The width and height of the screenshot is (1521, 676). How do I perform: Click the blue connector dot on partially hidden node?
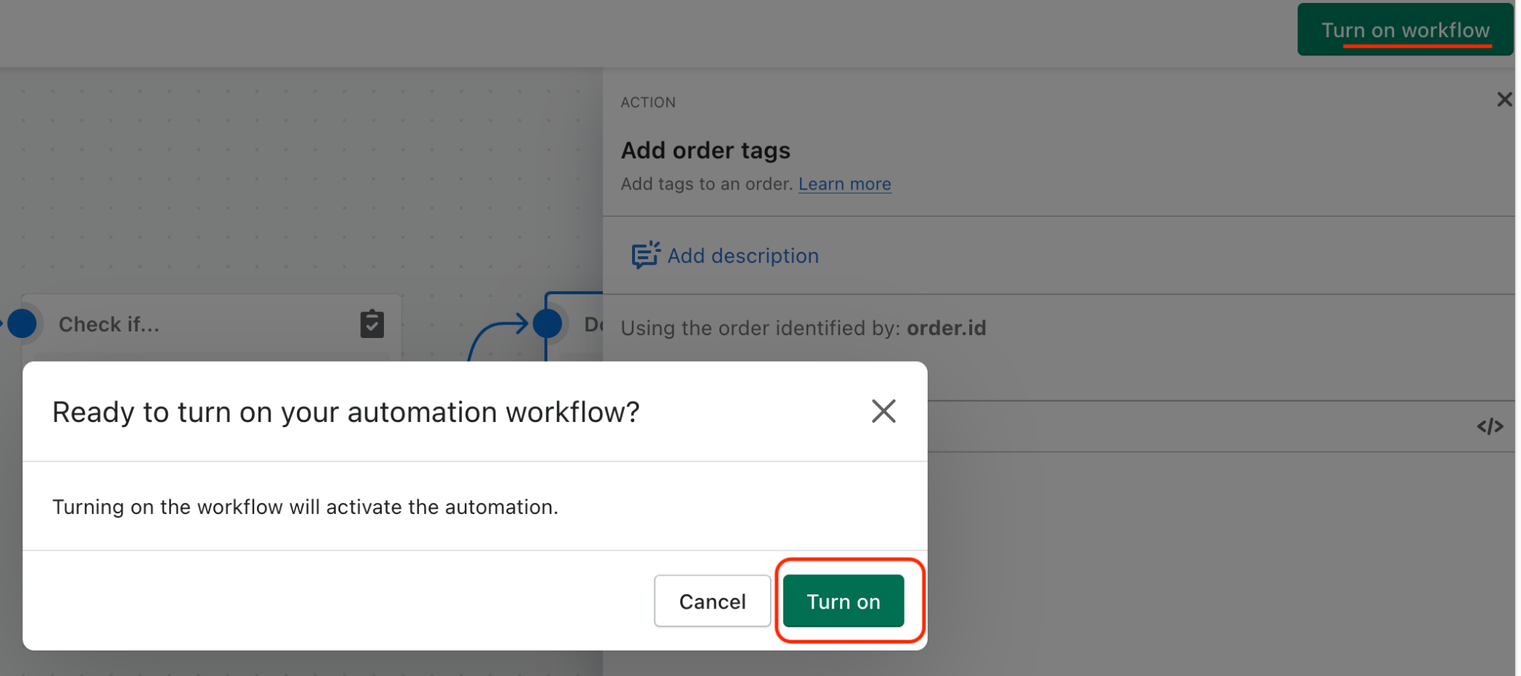click(547, 323)
